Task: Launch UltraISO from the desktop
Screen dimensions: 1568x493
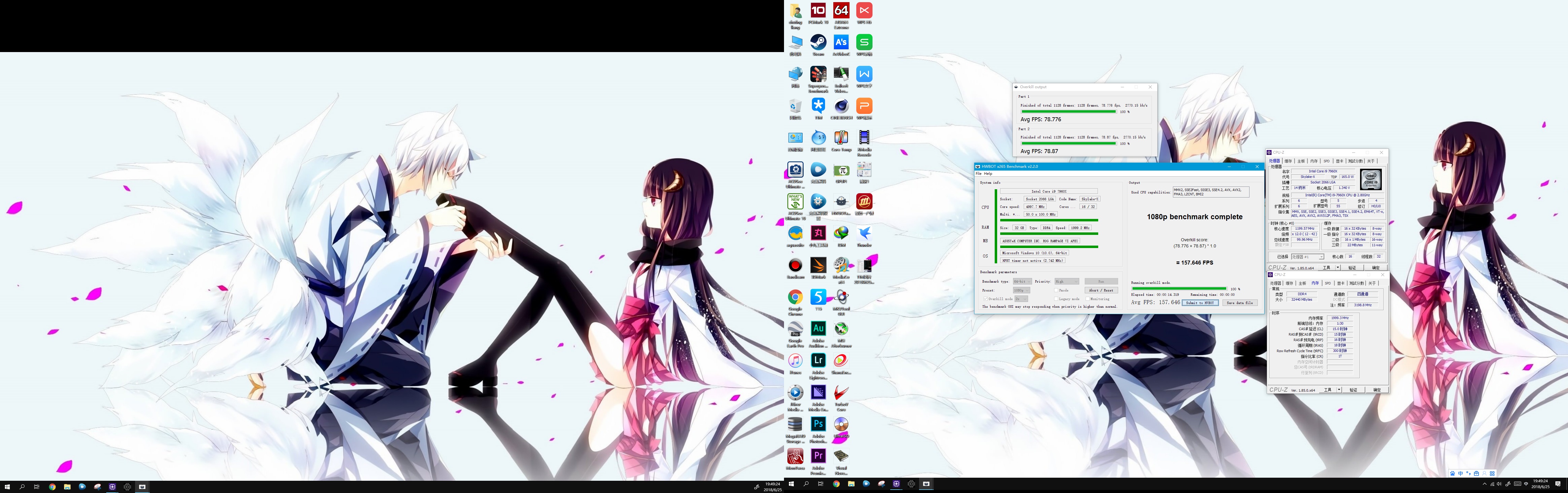Action: pyautogui.click(x=841, y=427)
